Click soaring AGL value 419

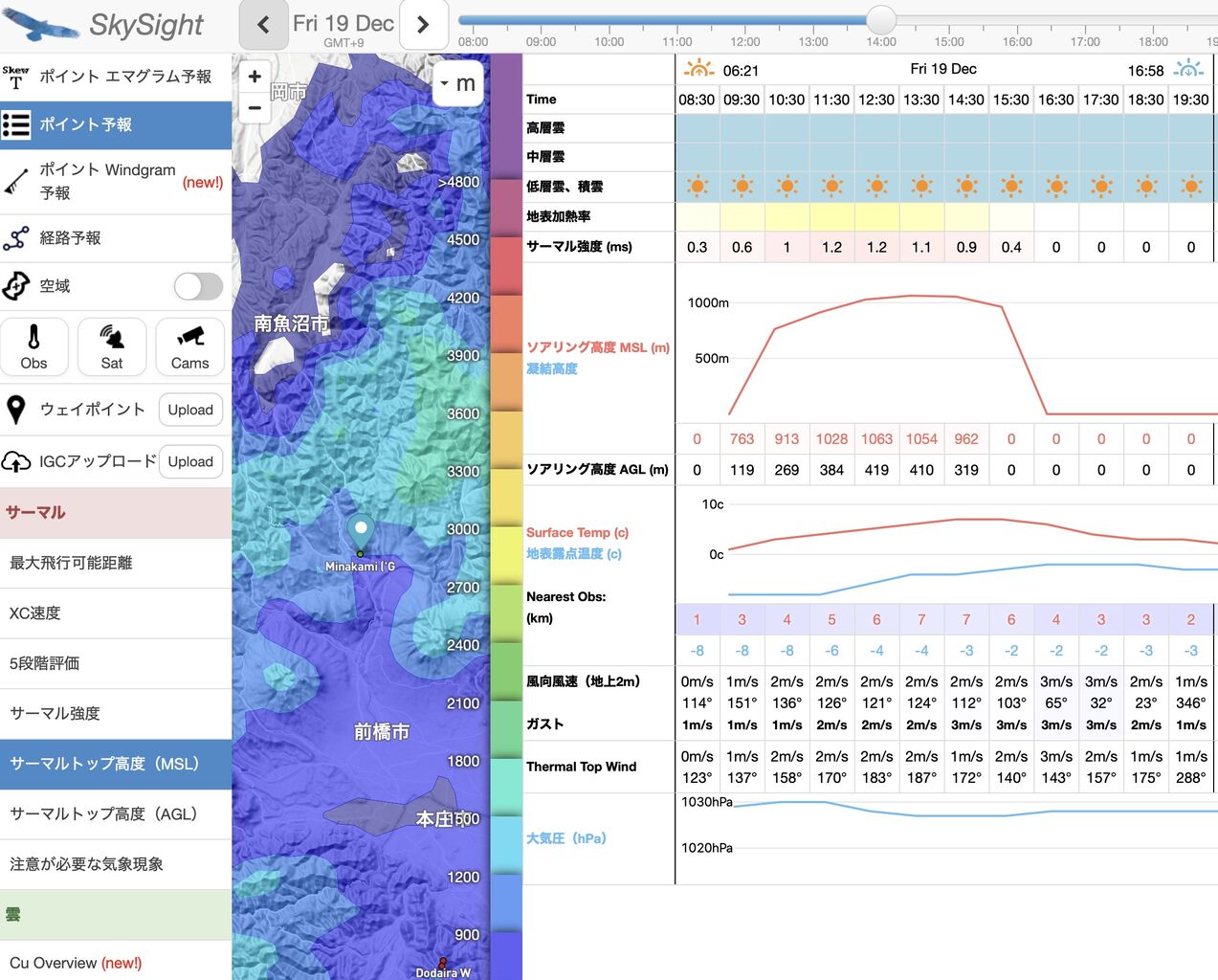[x=876, y=470]
